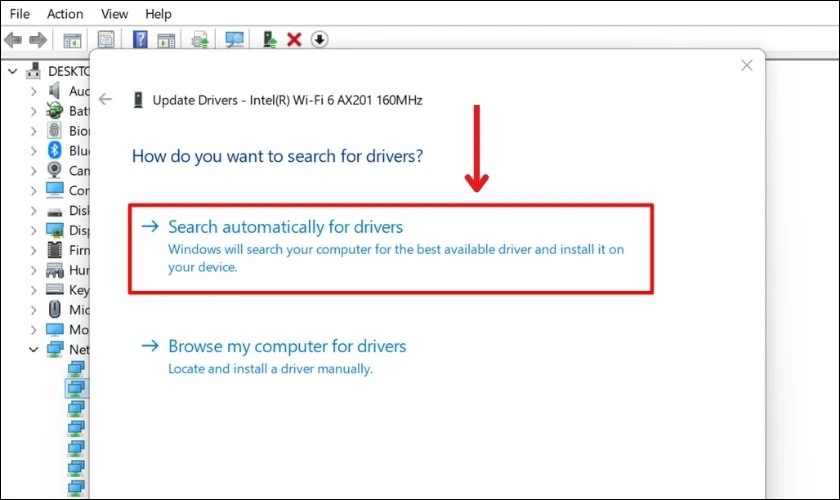Expand the Human Interface Devices chevron
Viewport: 840px width, 500px height.
pos(33,270)
